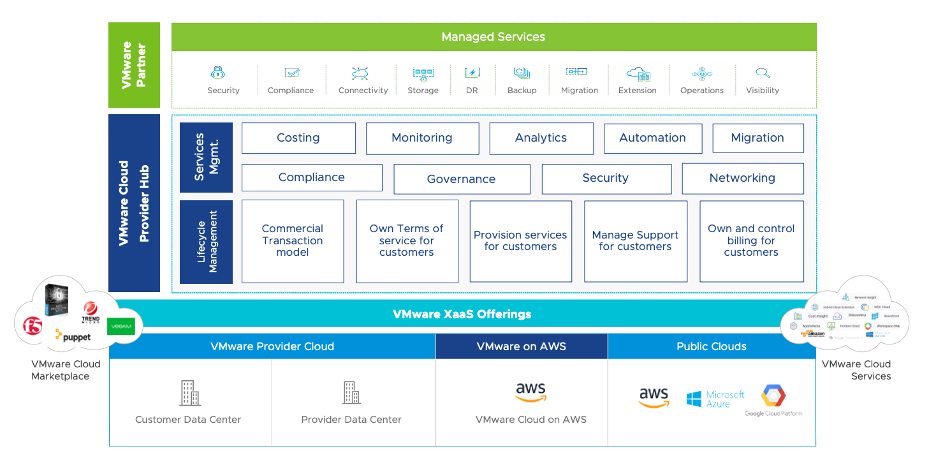The image size is (936, 472).
Task: Select the Costing box
Action: click(298, 138)
